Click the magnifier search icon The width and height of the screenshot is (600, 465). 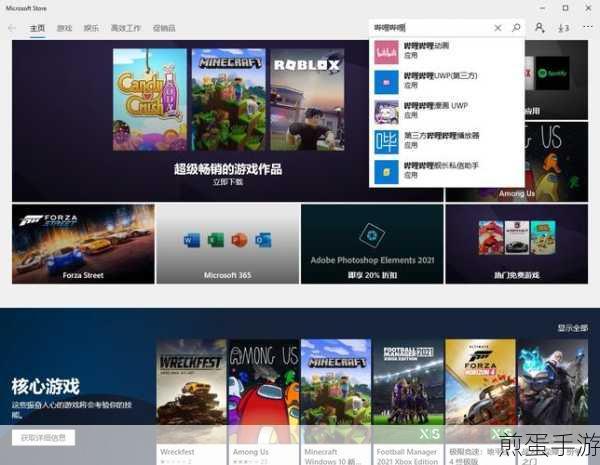(x=516, y=28)
